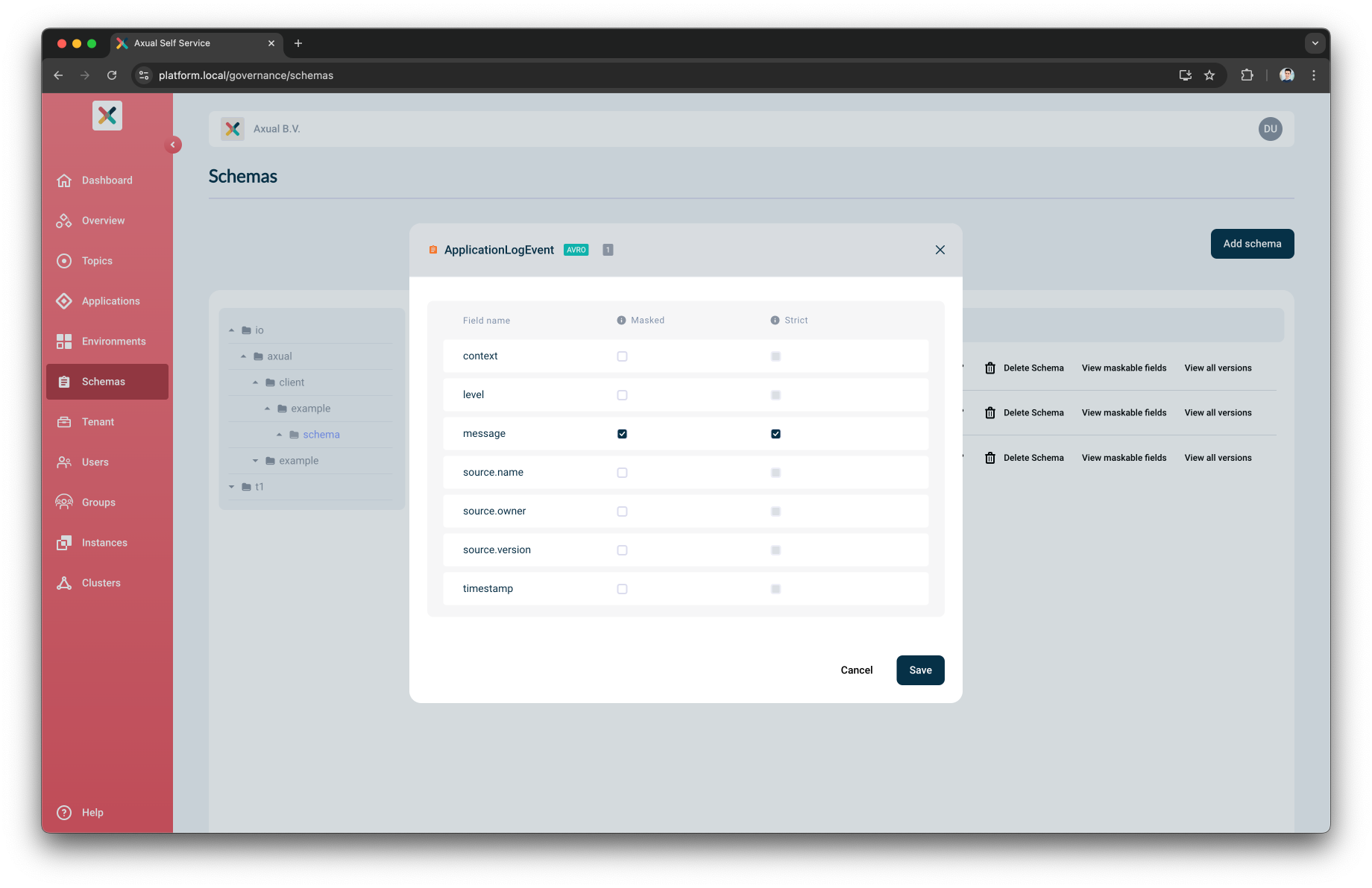Click the Axual B.V. tenant logo
1372x888 pixels.
pos(233,129)
